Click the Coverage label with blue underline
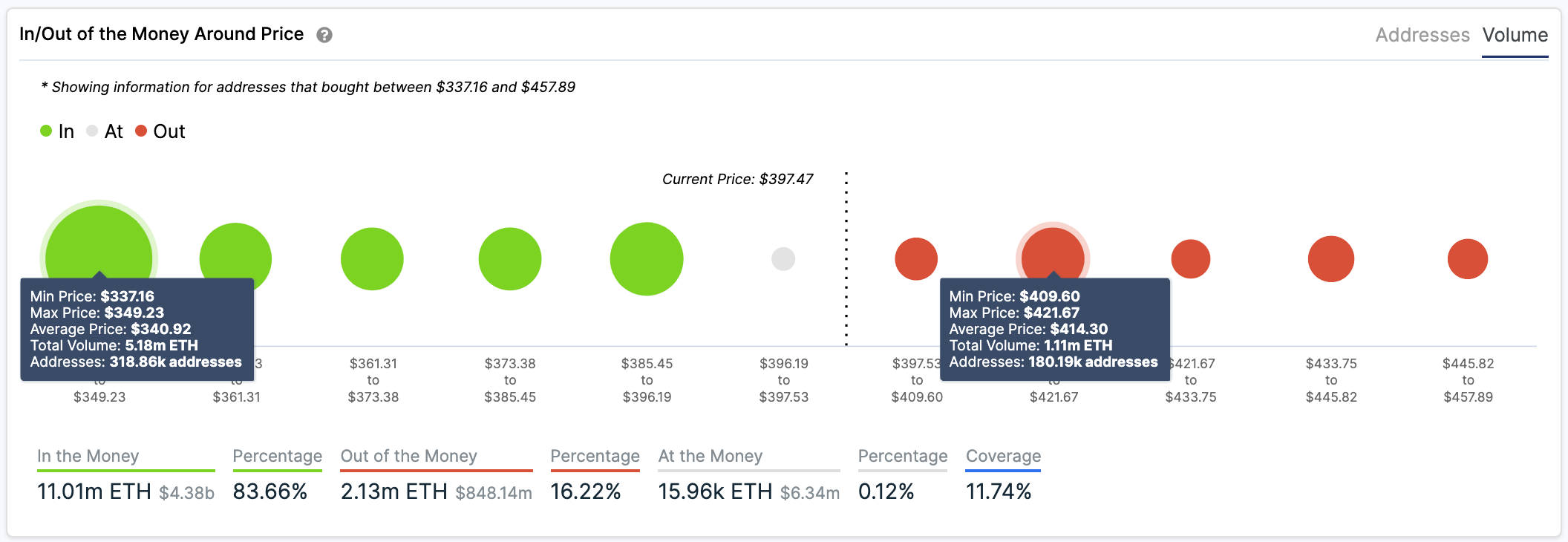 point(1003,456)
